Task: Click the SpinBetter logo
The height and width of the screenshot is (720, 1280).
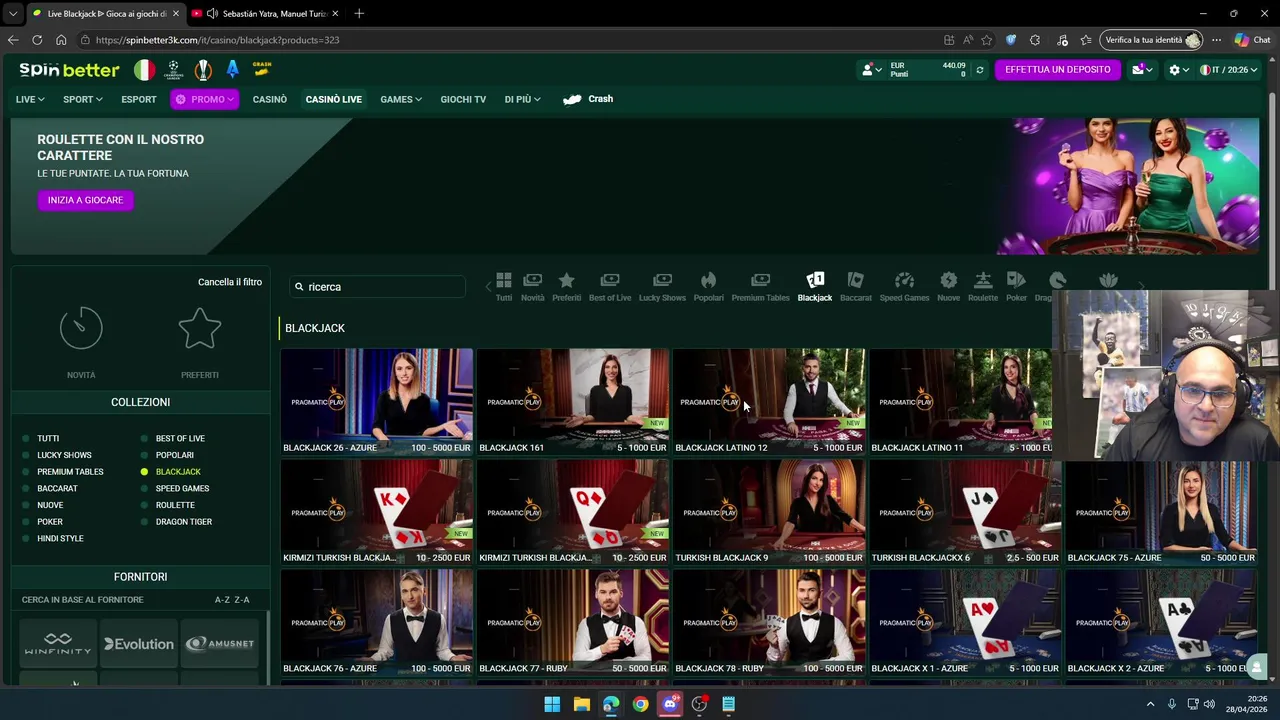Action: coord(69,70)
